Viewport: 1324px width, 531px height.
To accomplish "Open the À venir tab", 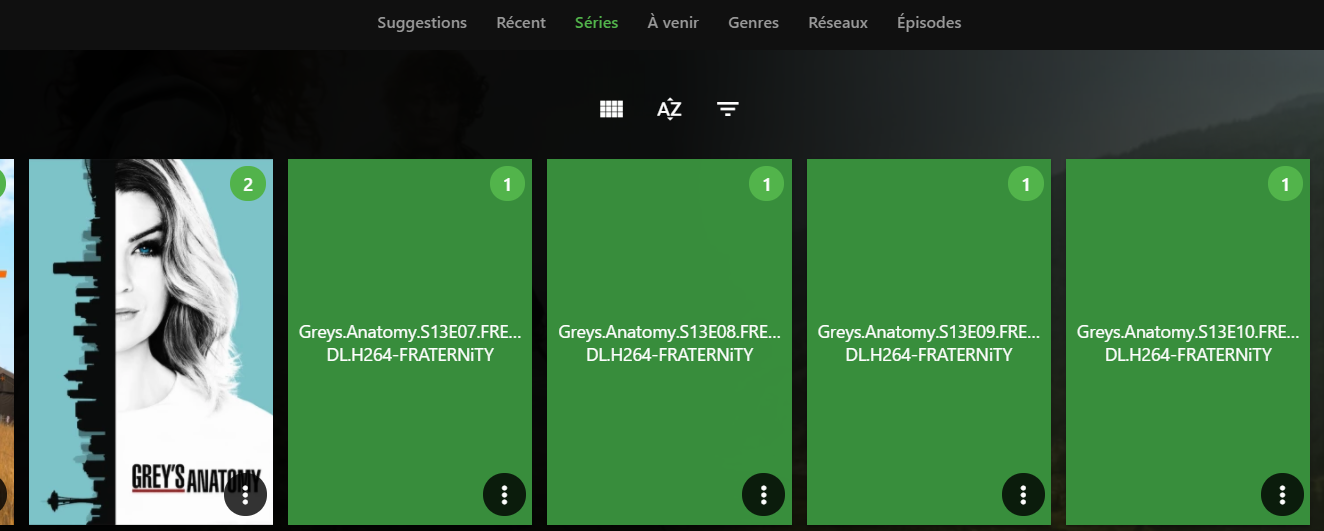I will 673,22.
